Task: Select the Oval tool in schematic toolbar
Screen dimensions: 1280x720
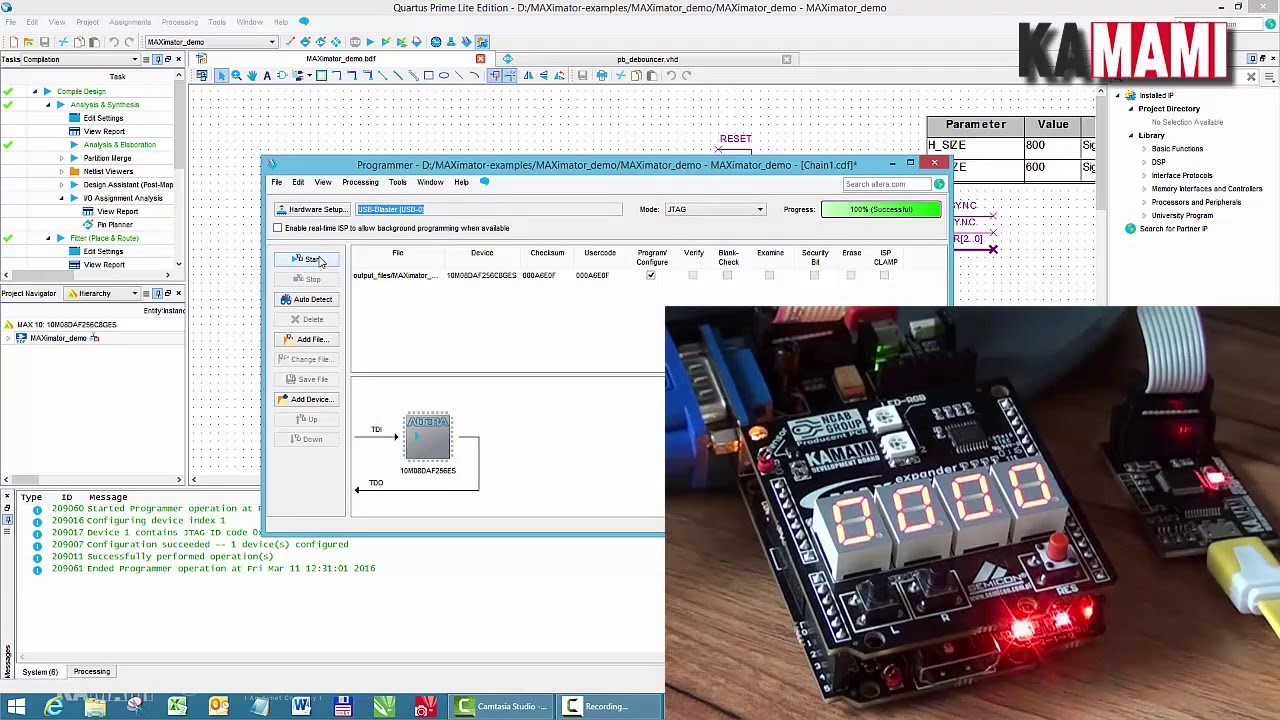Action: 444,76
